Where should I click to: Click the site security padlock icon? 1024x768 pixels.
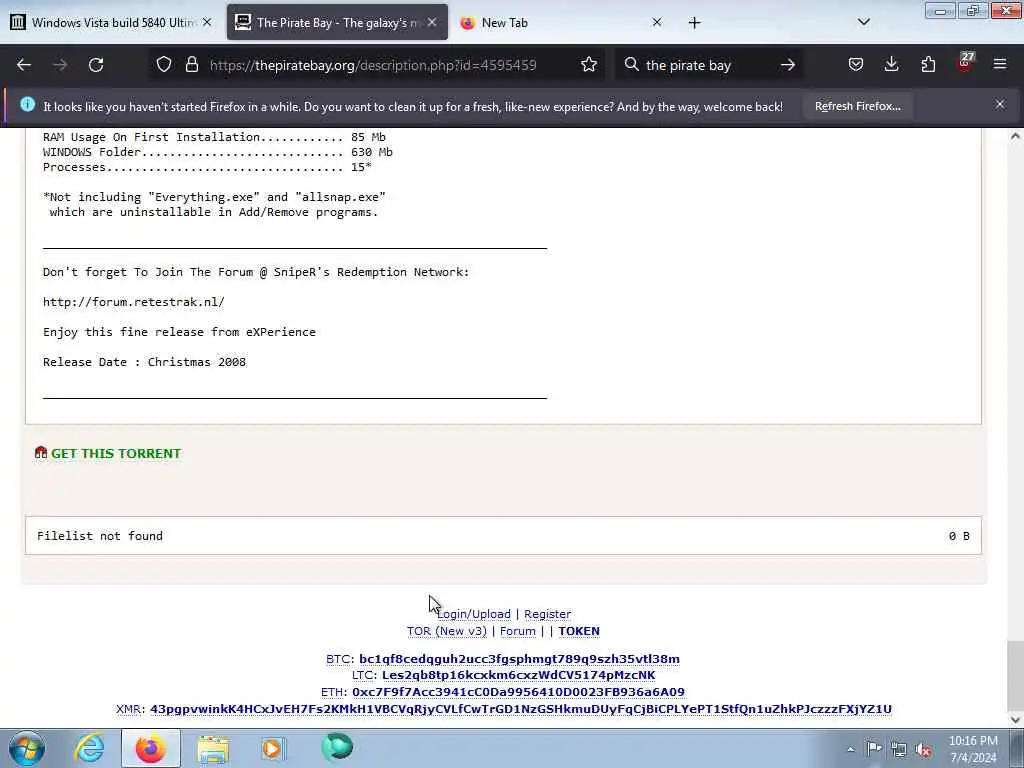[x=191, y=65]
